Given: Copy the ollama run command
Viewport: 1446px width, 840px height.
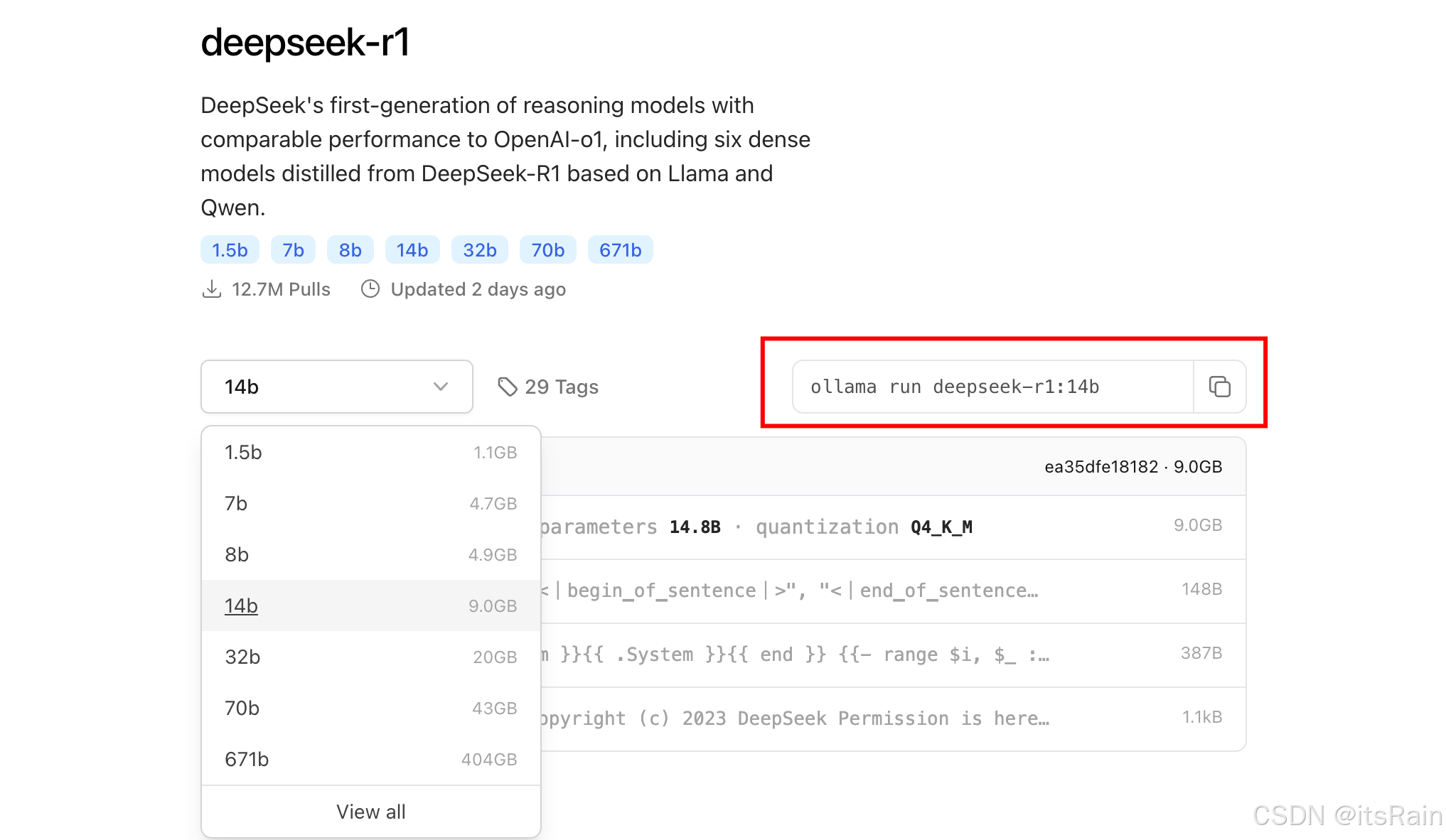Looking at the screenshot, I should click(x=1219, y=387).
